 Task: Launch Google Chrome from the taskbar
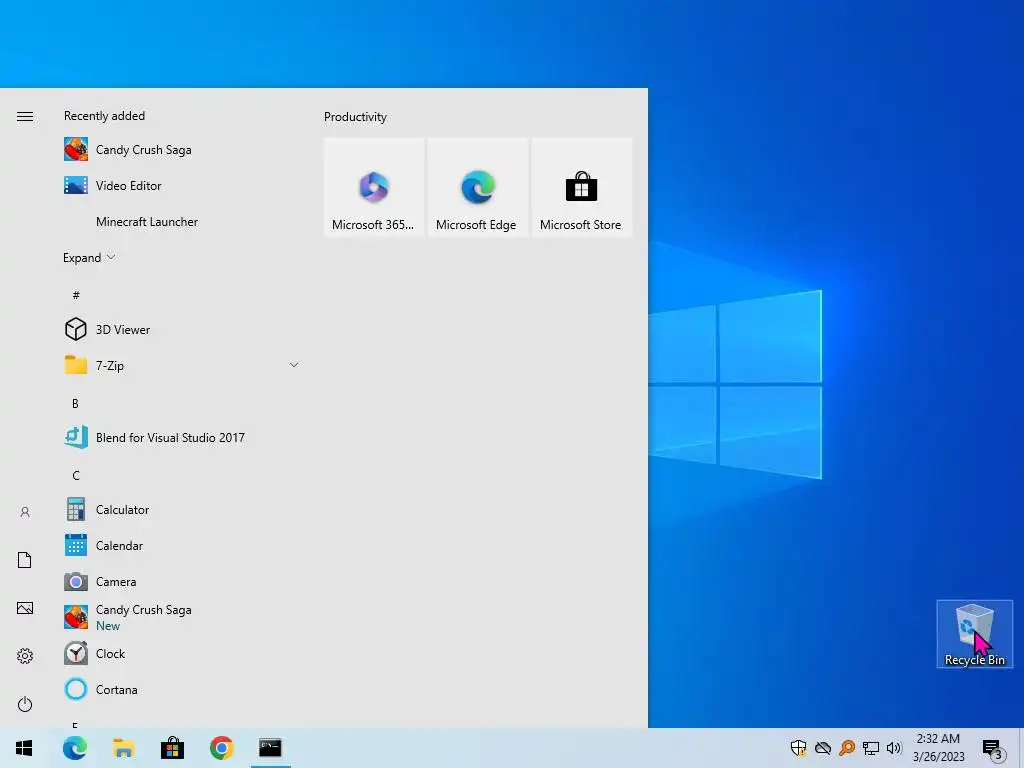tap(221, 748)
